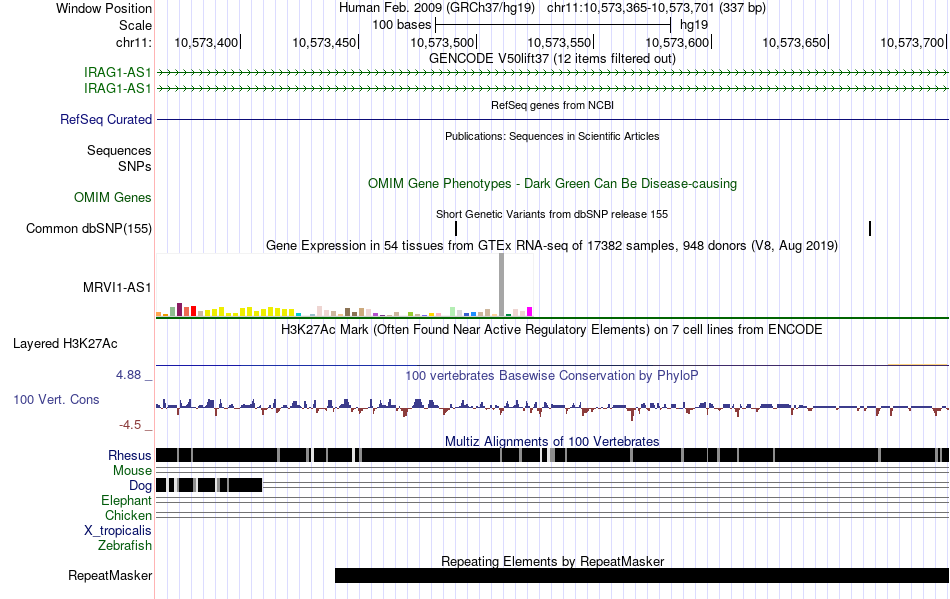Open OMIM Genes track label
This screenshot has height=599, width=950.
(113, 197)
